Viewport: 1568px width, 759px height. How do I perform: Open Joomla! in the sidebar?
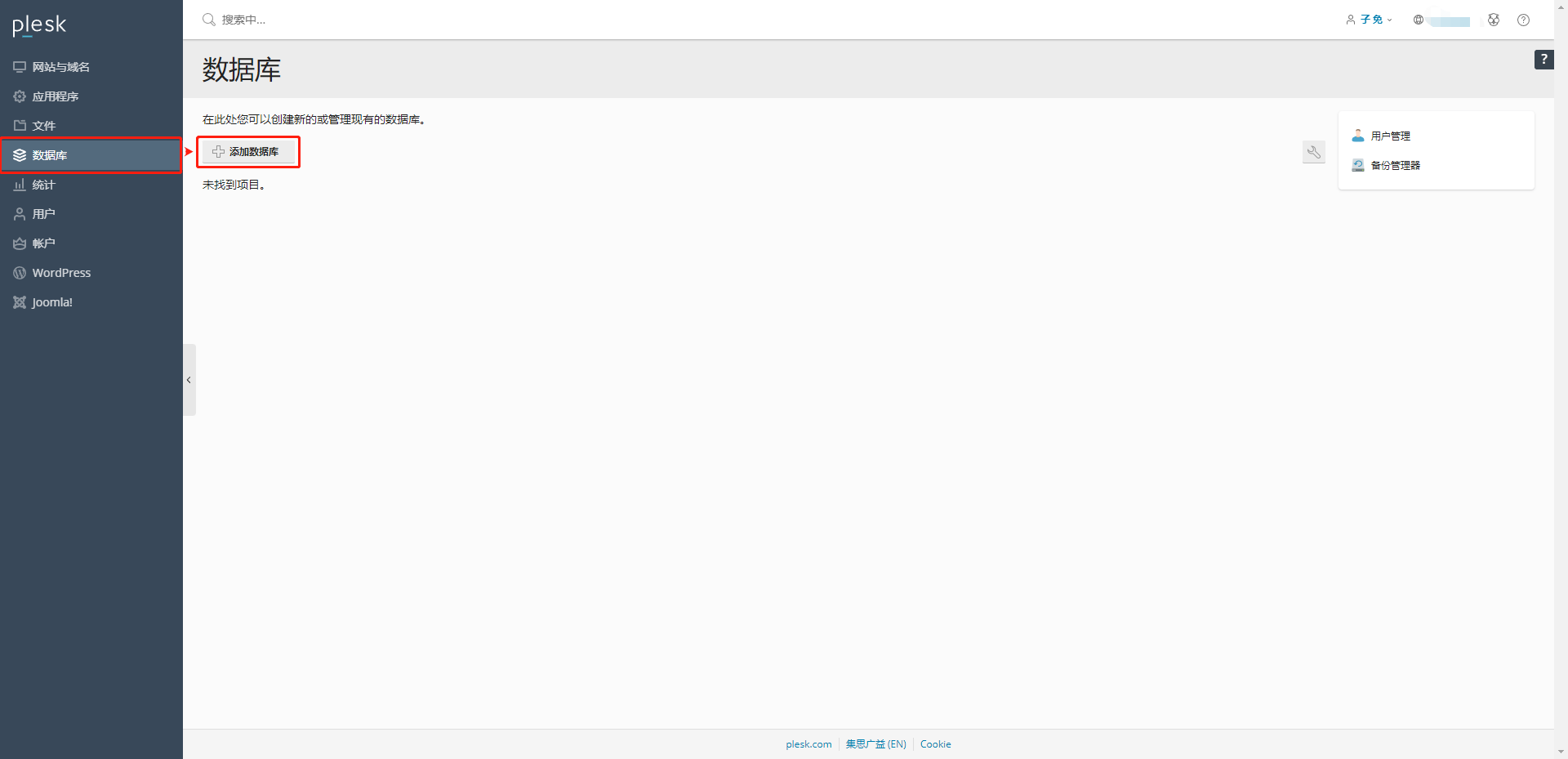[91, 302]
